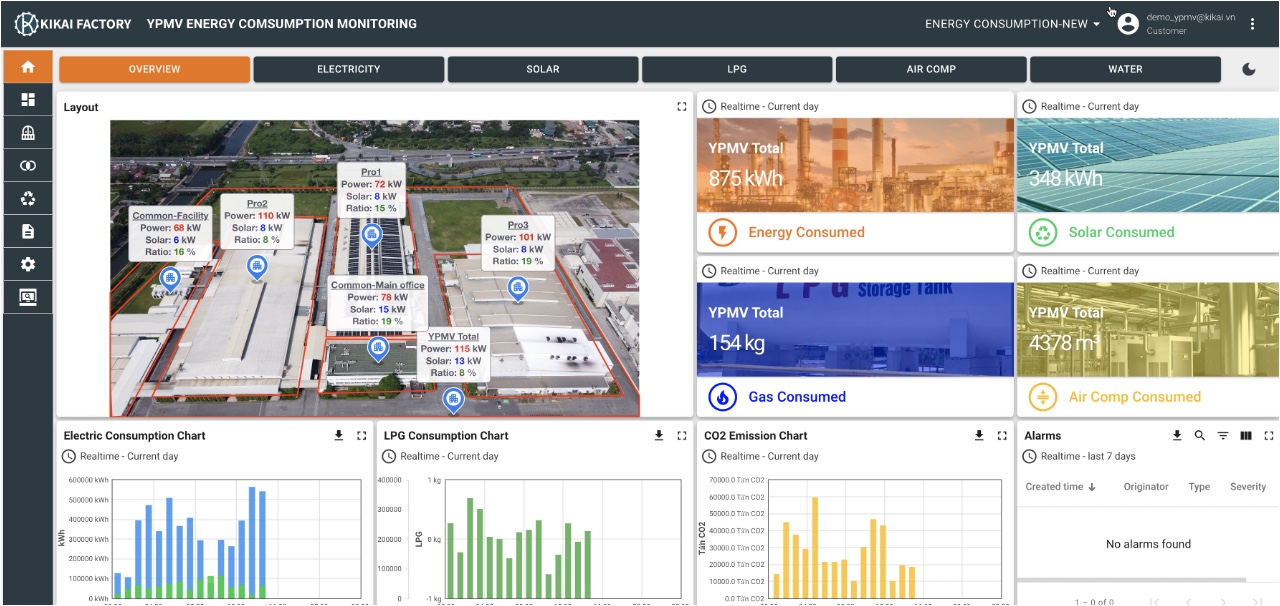Open the three-dot user options menu
The image size is (1280, 606).
coord(1253,24)
